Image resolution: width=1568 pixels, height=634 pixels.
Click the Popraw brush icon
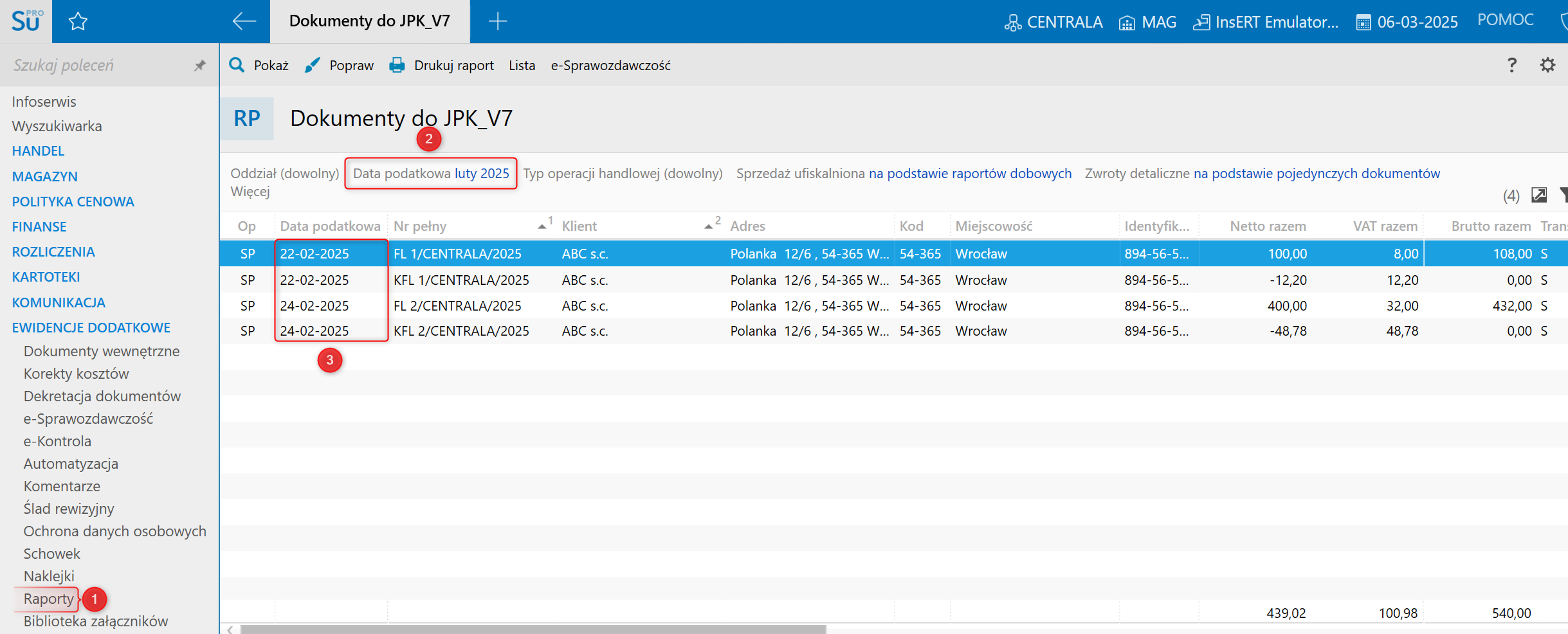click(312, 65)
